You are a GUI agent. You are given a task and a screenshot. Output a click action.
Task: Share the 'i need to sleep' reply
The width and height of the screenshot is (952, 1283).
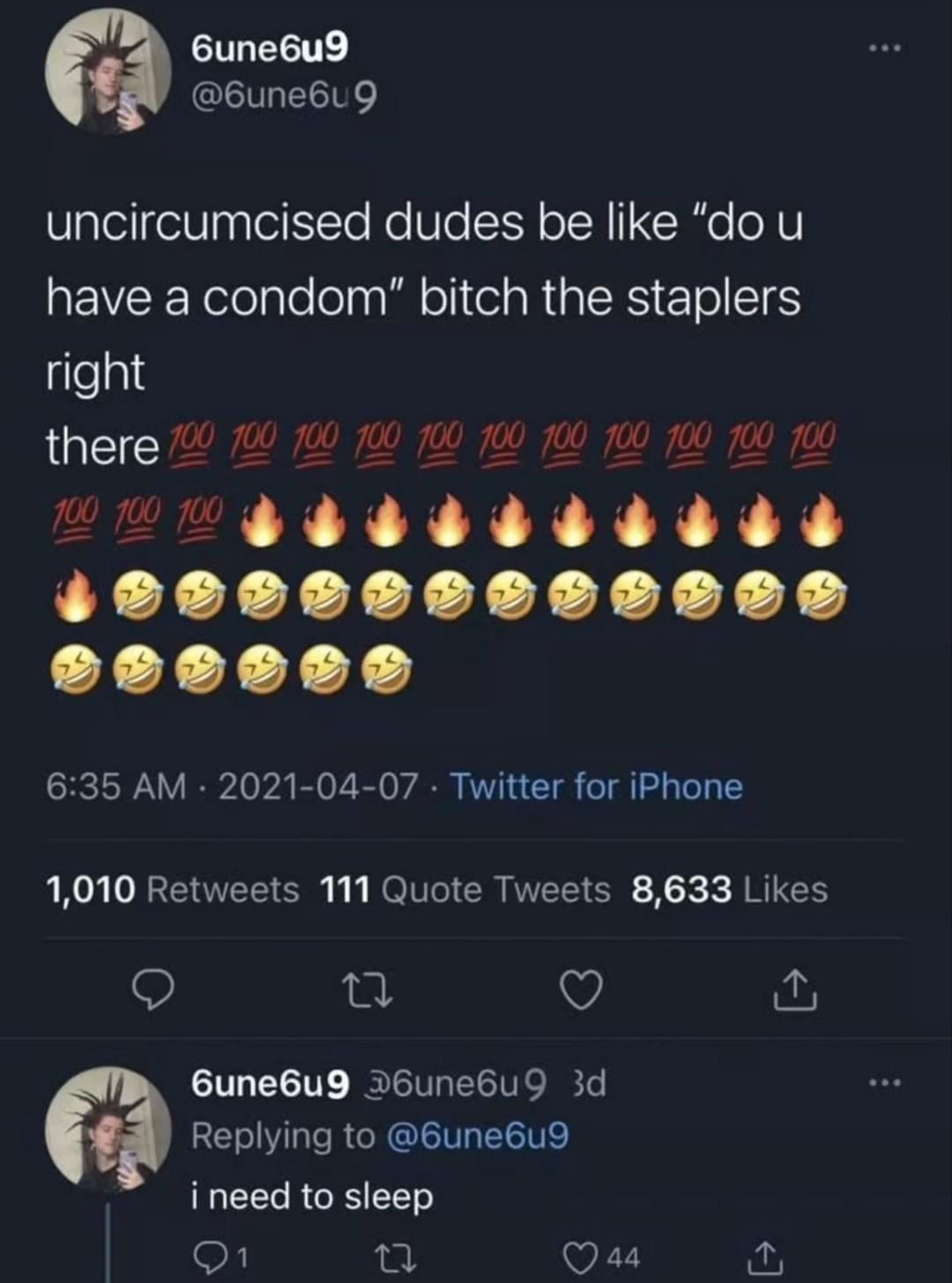click(x=766, y=1257)
